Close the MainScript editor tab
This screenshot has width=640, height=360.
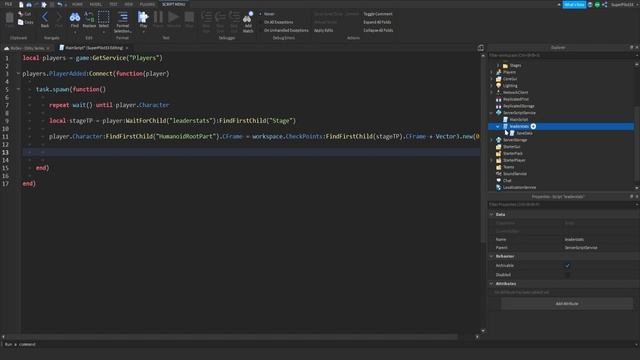[127, 48]
